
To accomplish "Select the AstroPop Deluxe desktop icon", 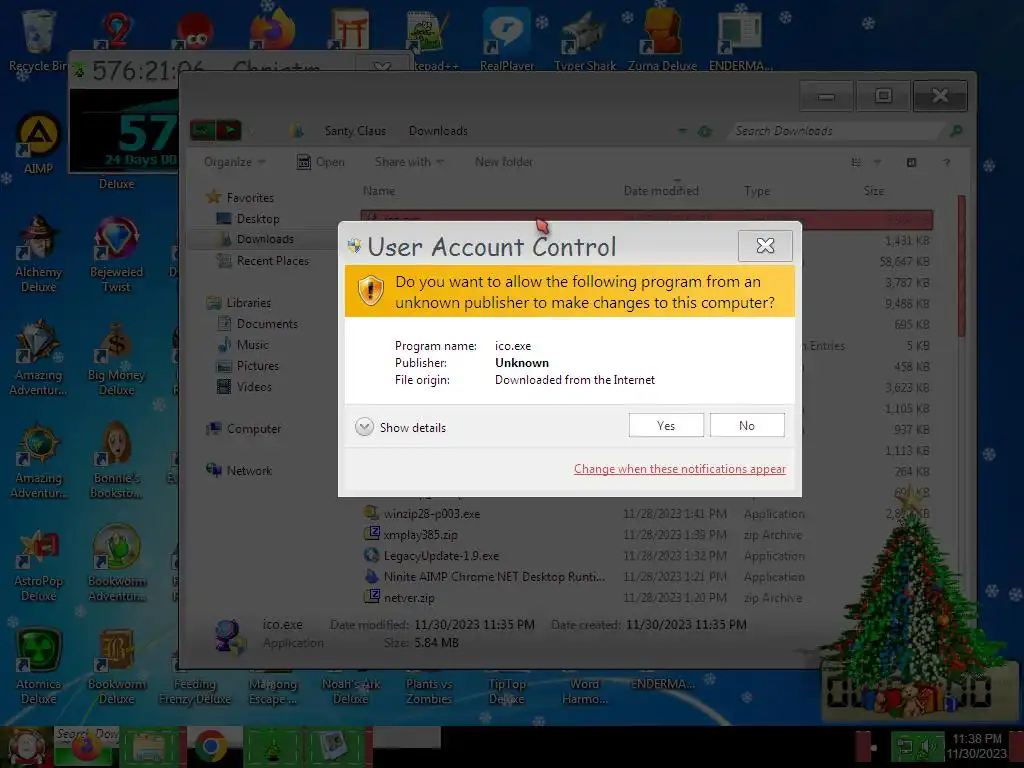I will tap(38, 566).
